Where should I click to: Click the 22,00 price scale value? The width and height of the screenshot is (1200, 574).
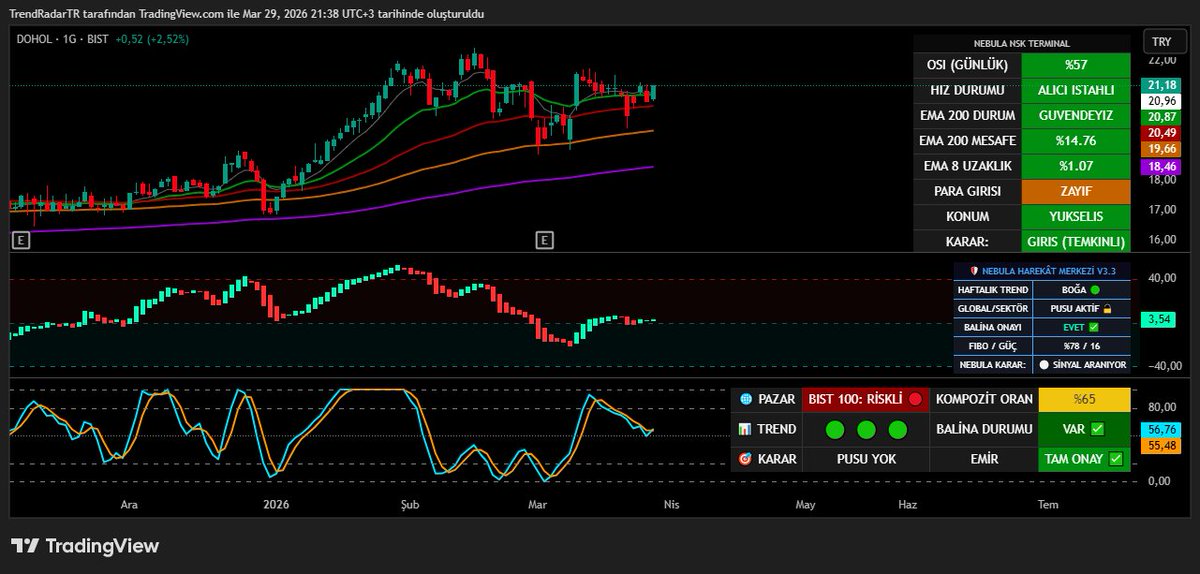pyautogui.click(x=1160, y=63)
